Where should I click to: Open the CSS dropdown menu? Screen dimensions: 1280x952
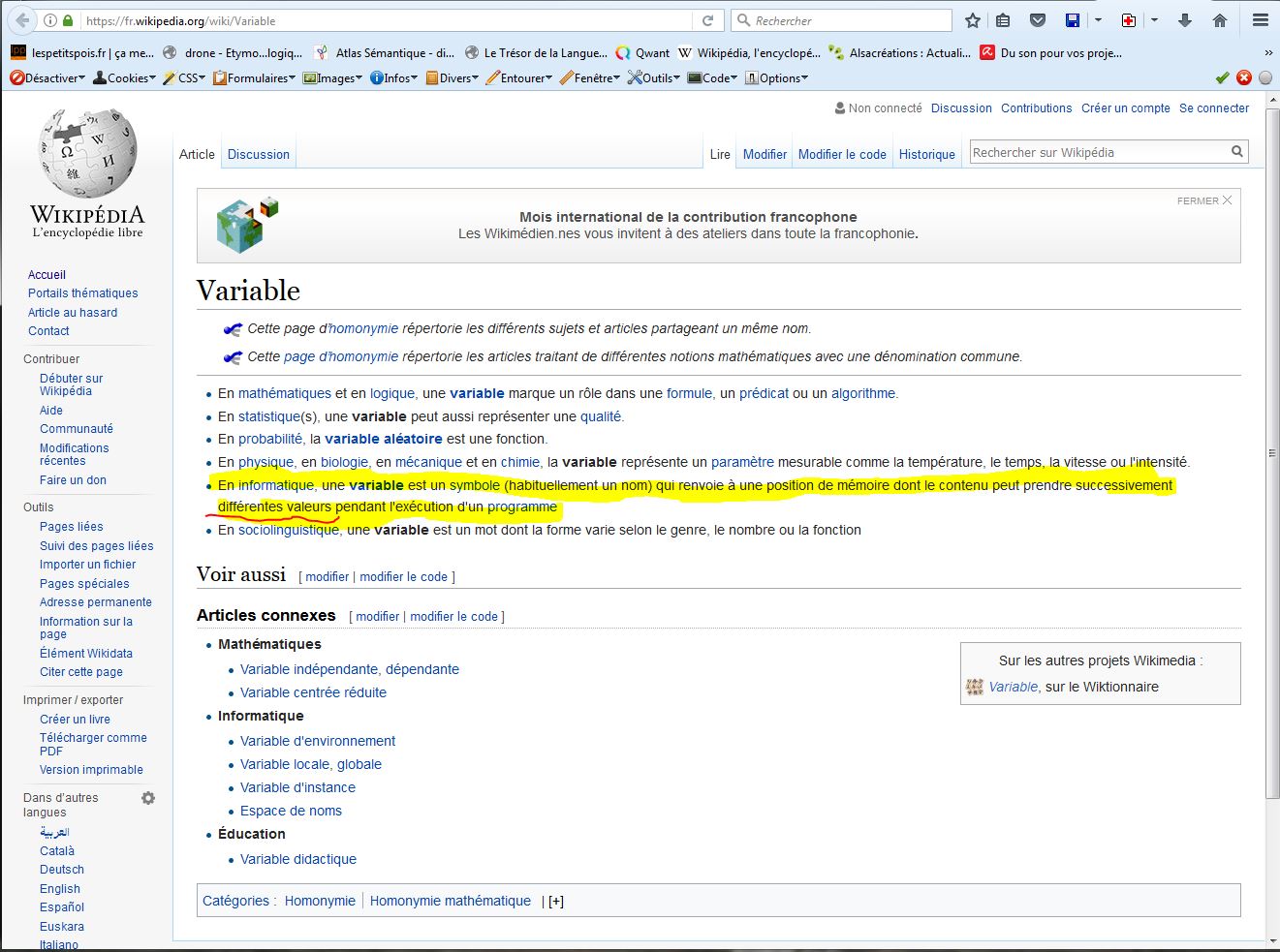184,77
